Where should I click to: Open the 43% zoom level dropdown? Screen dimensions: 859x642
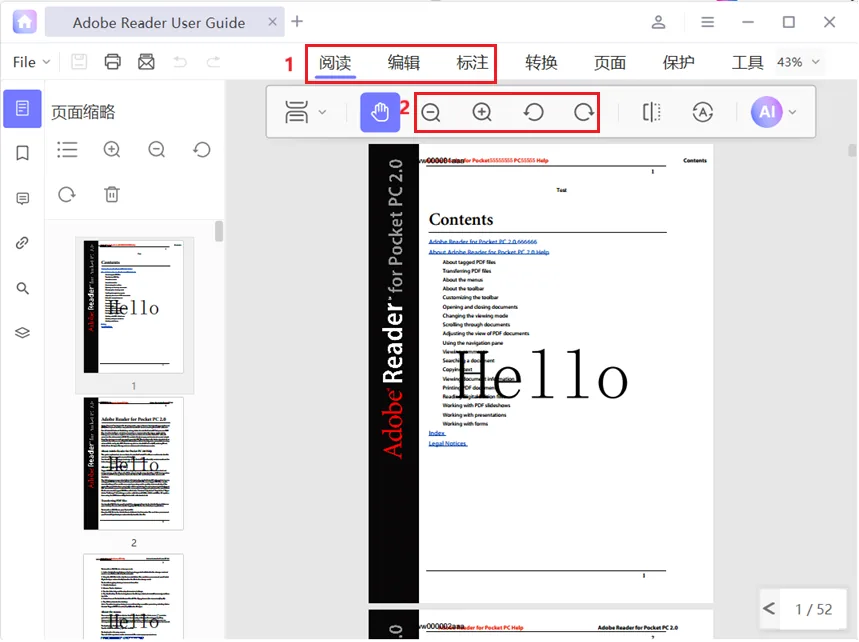pos(798,62)
